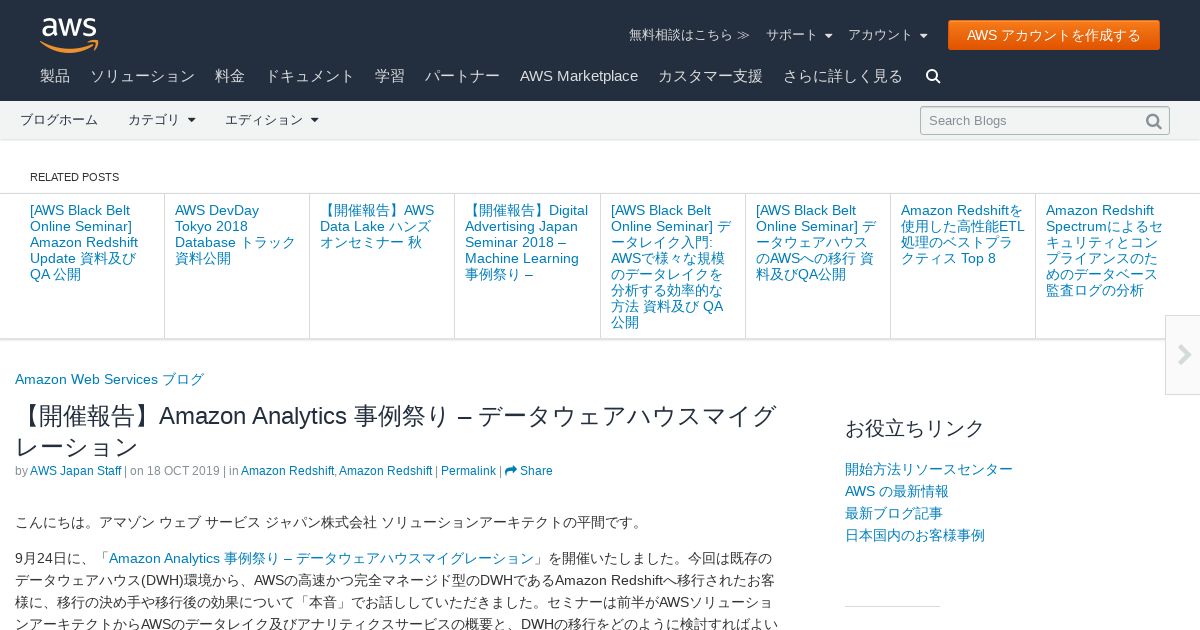Open the Amazon Analytics 事例祭り link in the body

321,558
